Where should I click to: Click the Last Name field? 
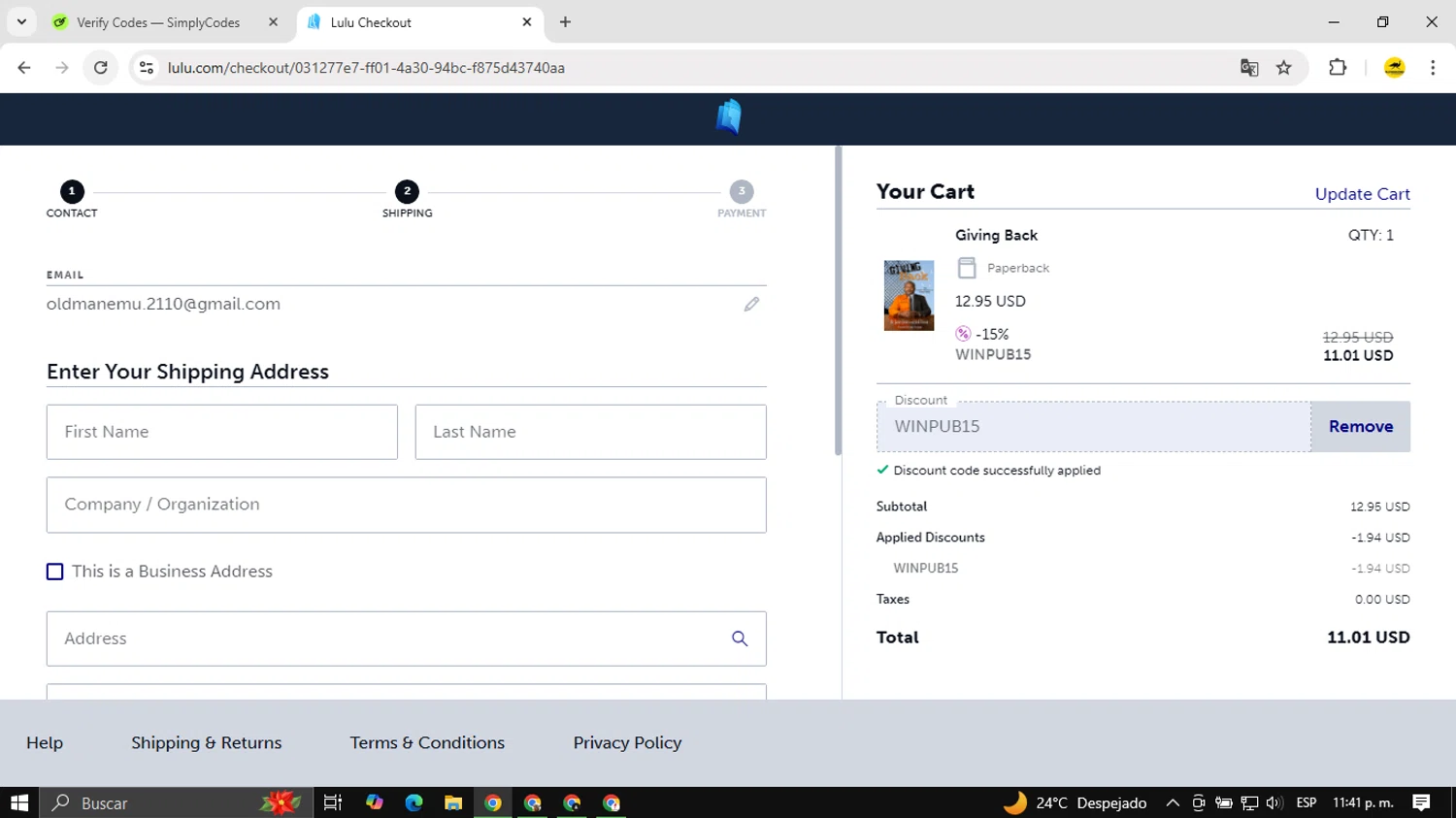[590, 432]
